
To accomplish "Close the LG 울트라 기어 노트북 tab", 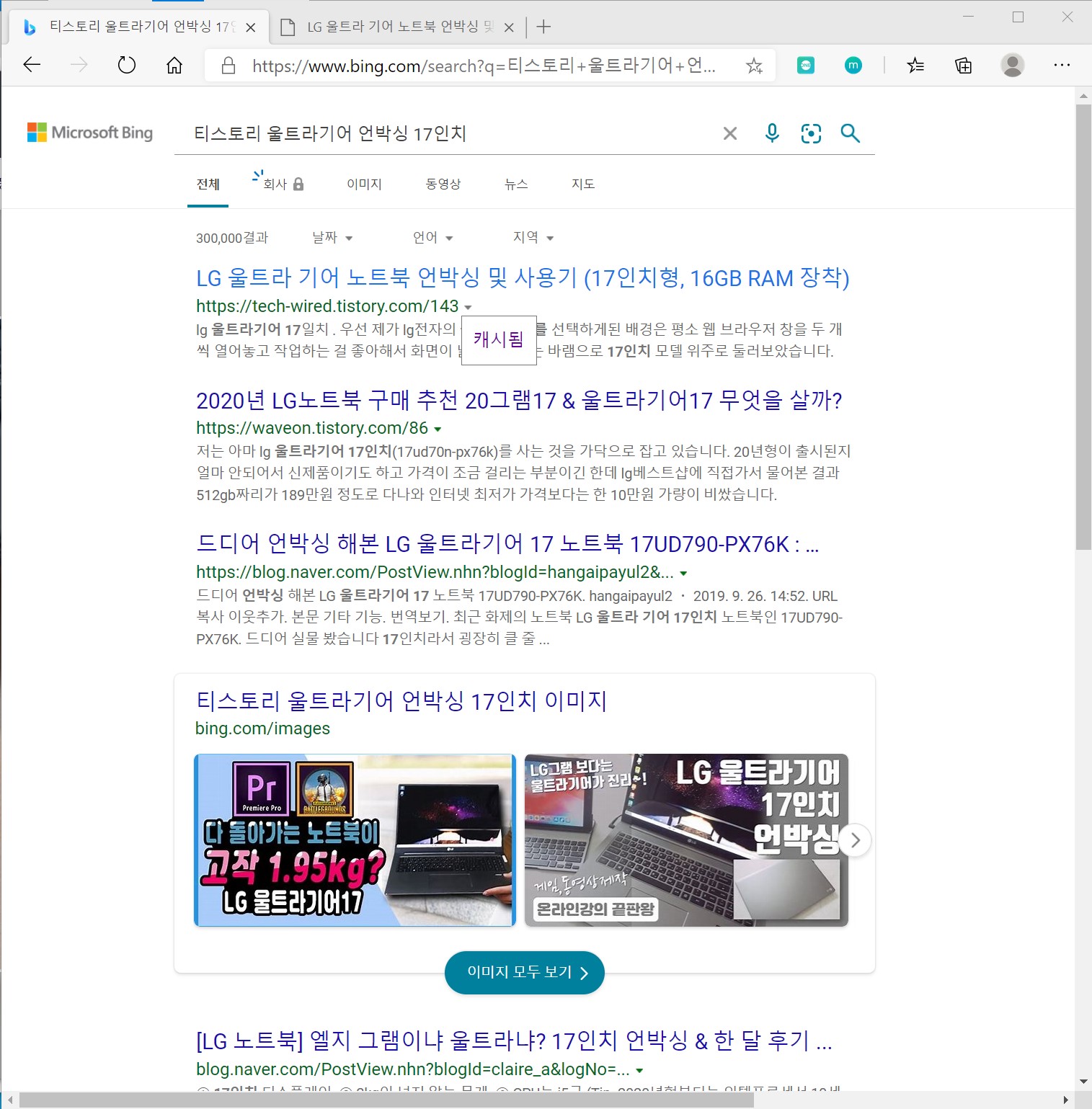I will tap(509, 27).
